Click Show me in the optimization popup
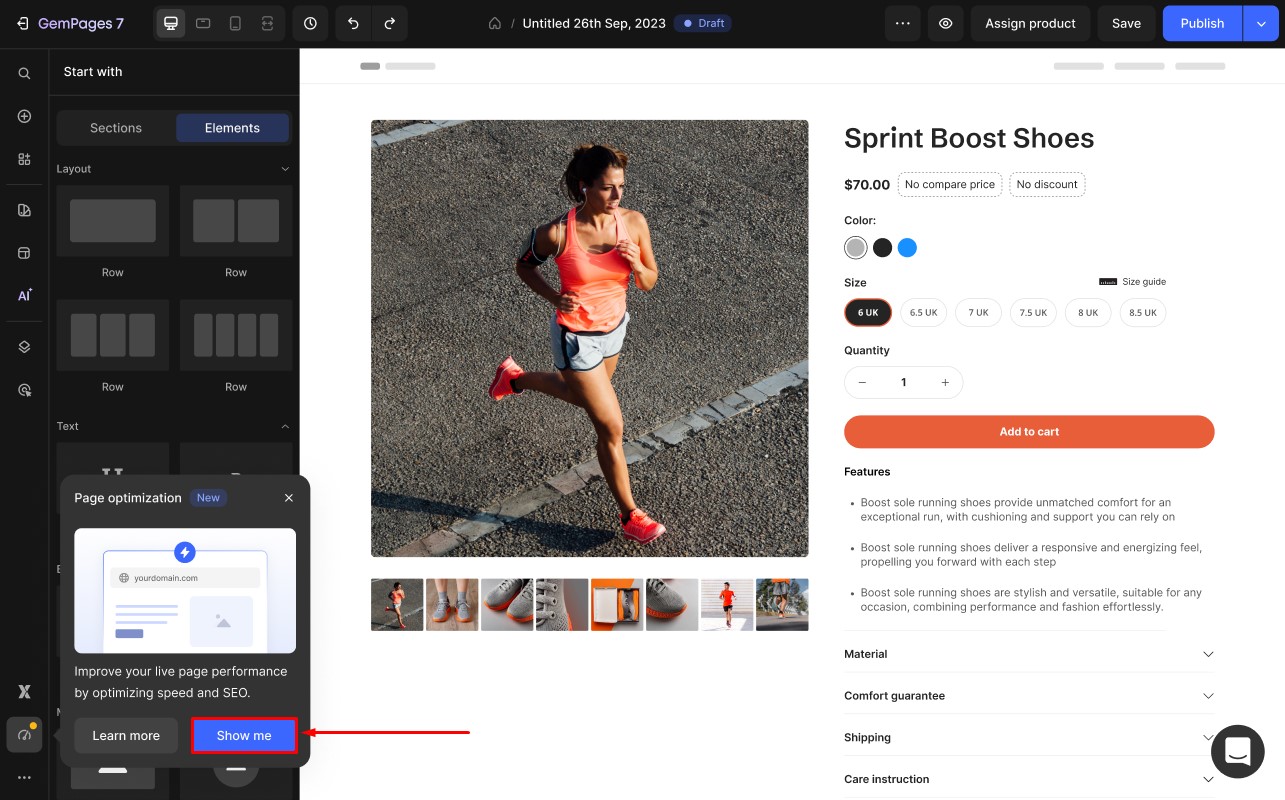 [x=244, y=735]
